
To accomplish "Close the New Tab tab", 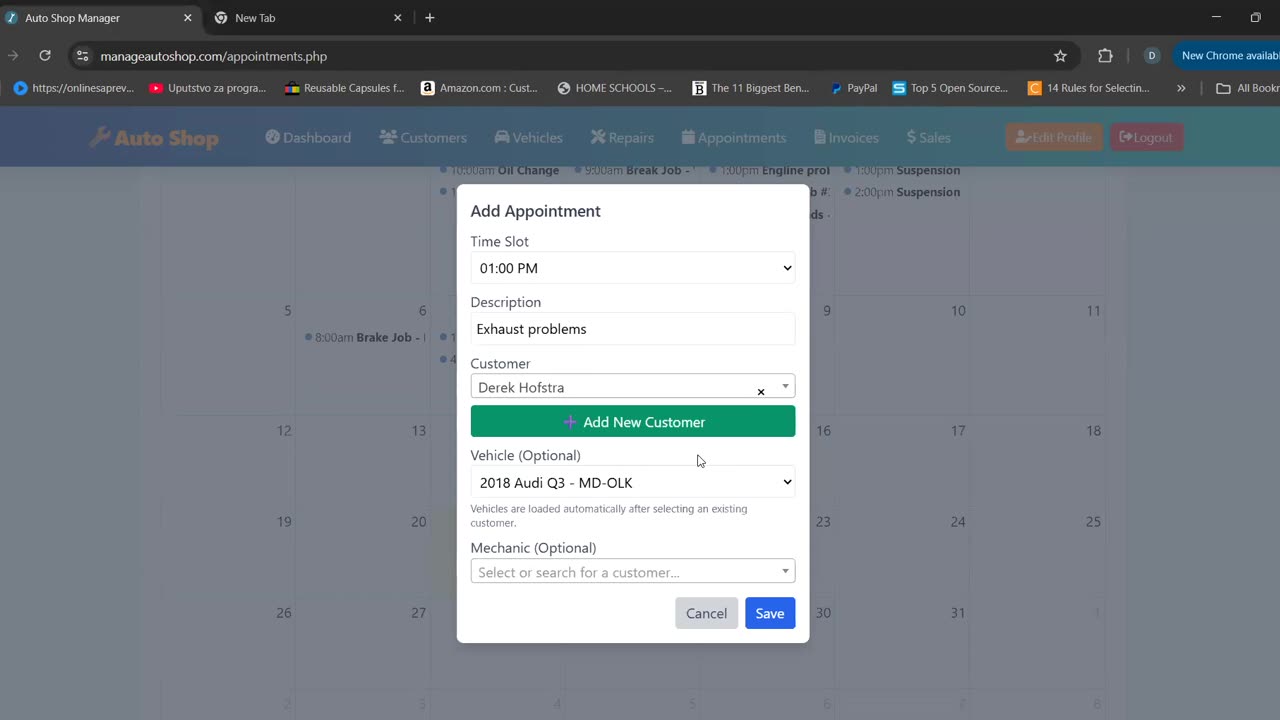I will pyautogui.click(x=397, y=18).
